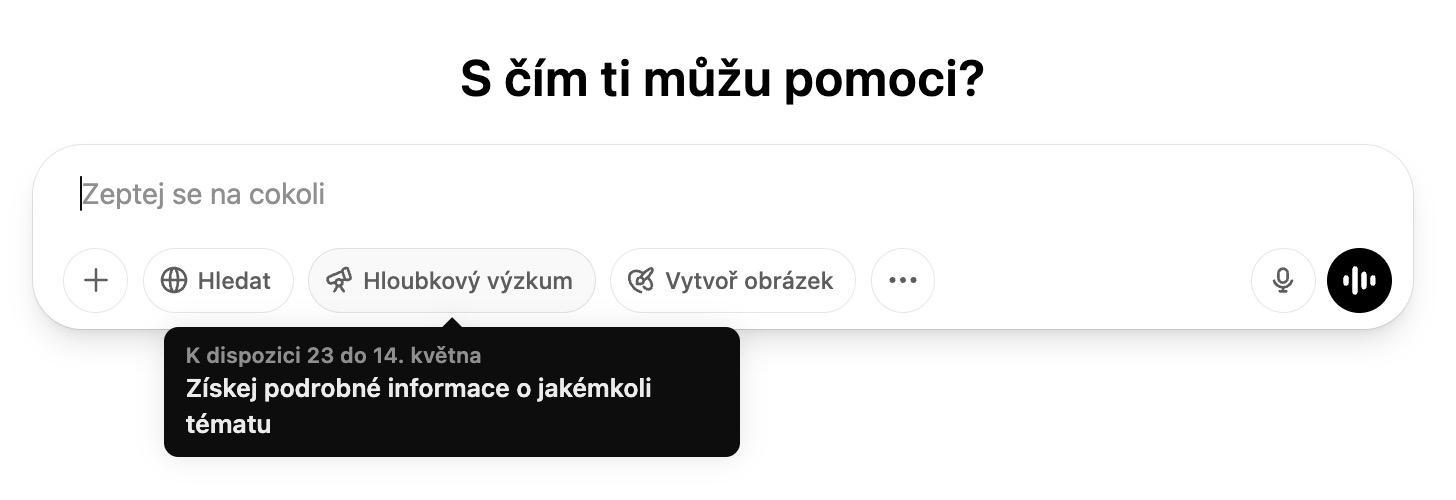Enable the Hloubkový výzkum mode
The width and height of the screenshot is (1456, 500).
tap(452, 281)
